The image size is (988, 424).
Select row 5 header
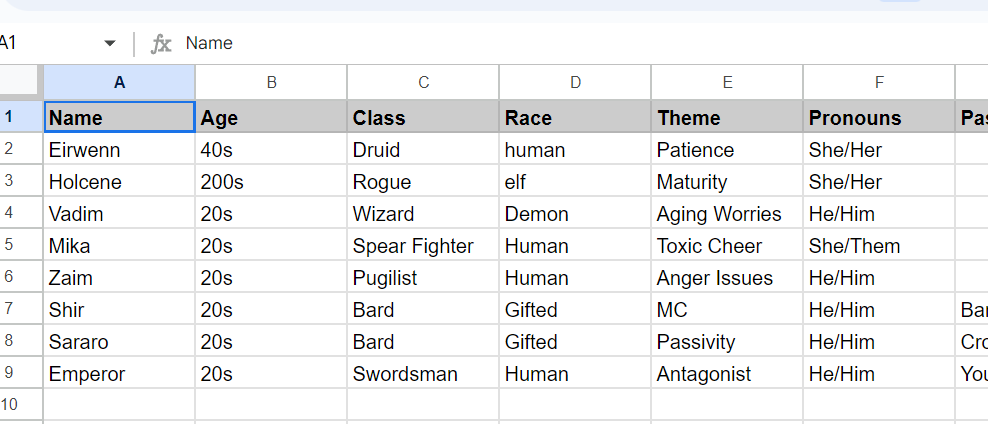(10, 245)
